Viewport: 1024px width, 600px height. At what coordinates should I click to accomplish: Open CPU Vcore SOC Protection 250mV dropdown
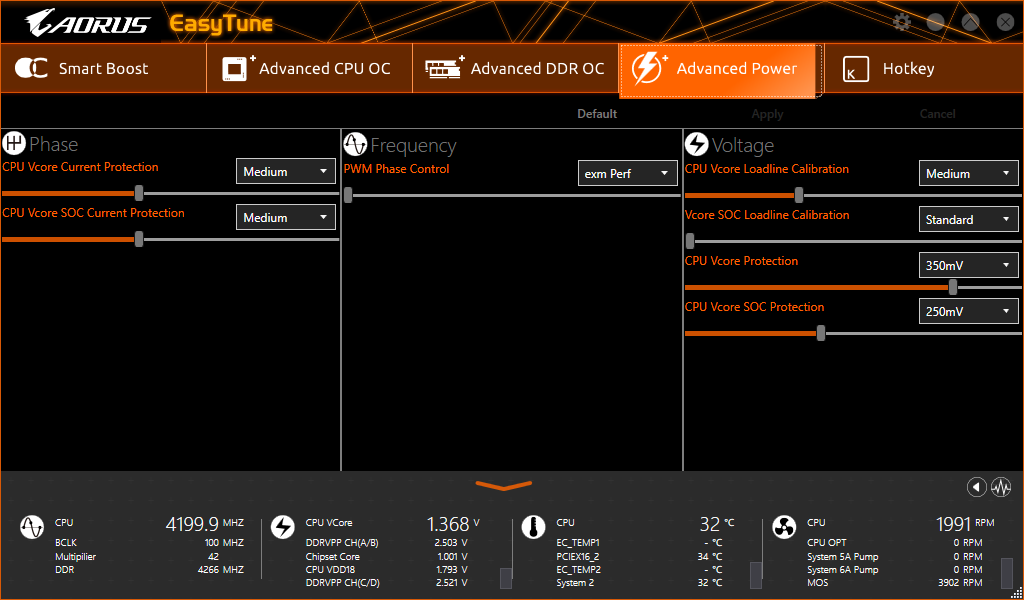point(968,311)
